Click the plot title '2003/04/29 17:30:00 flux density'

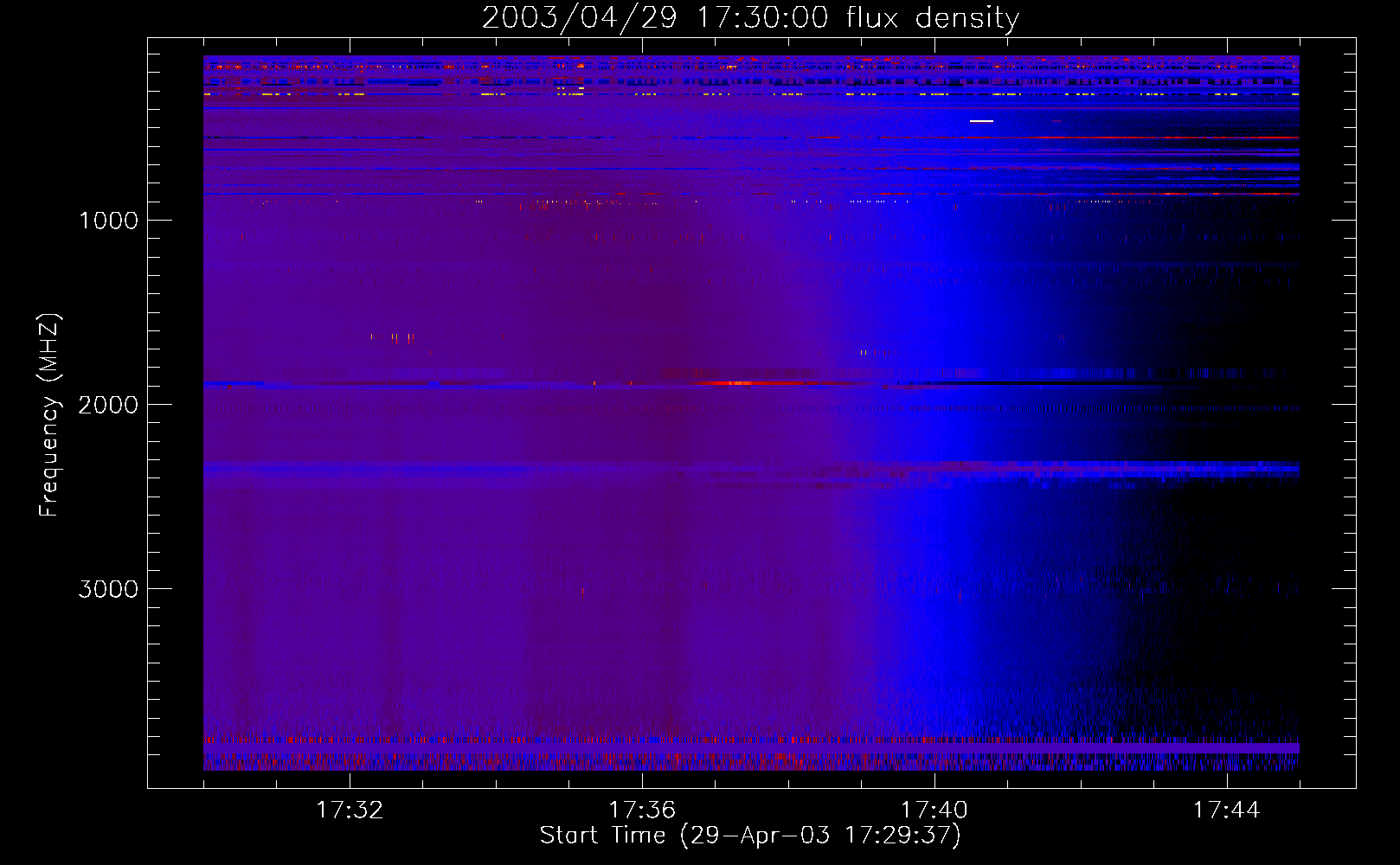point(750,17)
